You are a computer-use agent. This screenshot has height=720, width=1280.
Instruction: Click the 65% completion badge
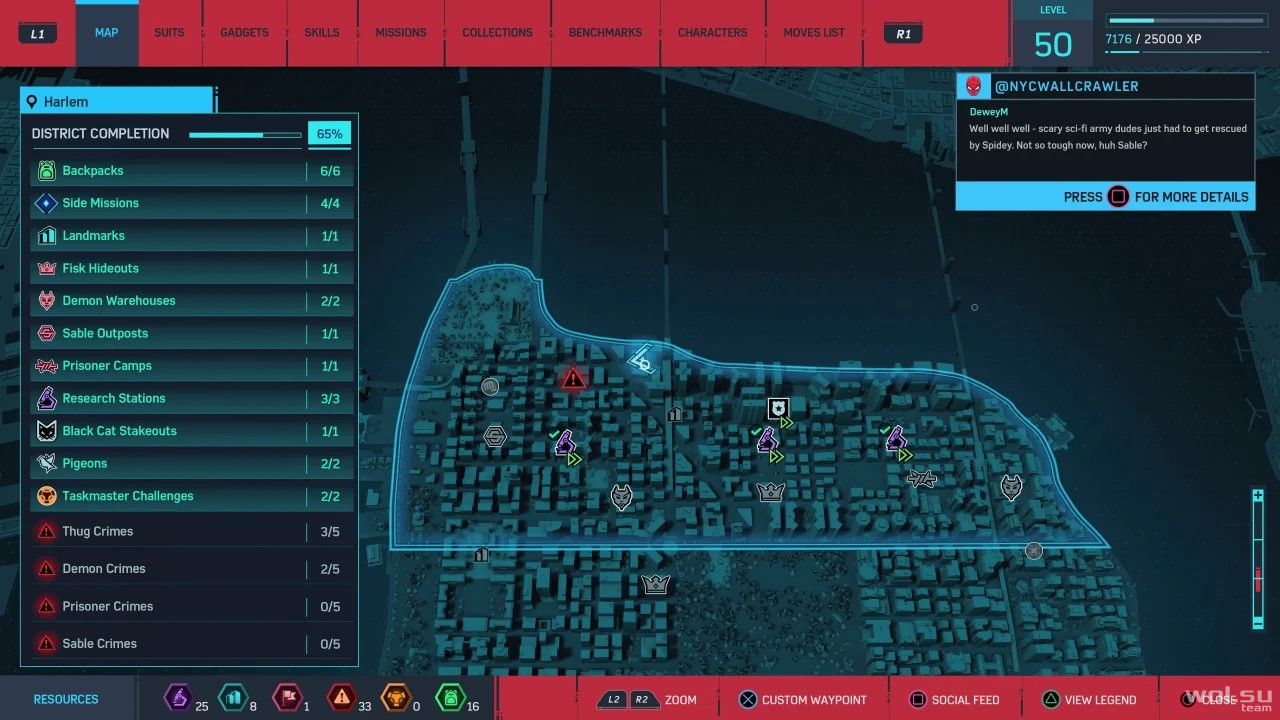click(x=329, y=134)
